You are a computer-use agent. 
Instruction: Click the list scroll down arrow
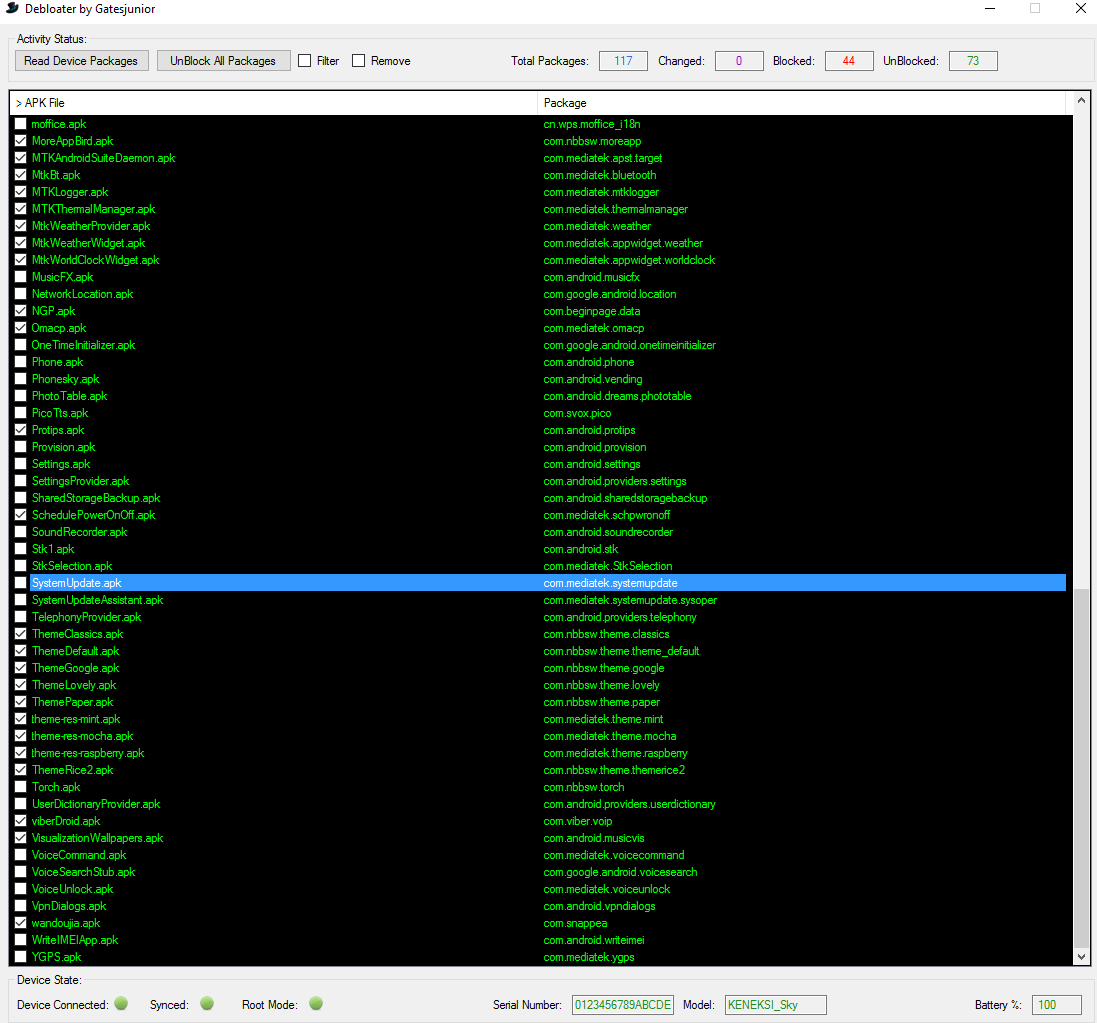[1081, 957]
